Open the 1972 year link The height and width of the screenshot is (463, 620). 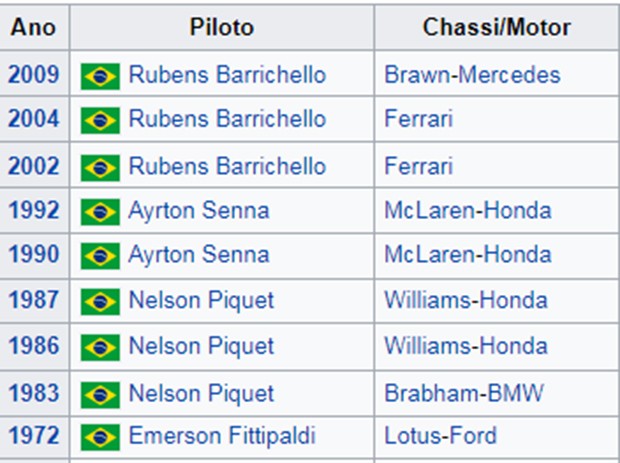34,435
